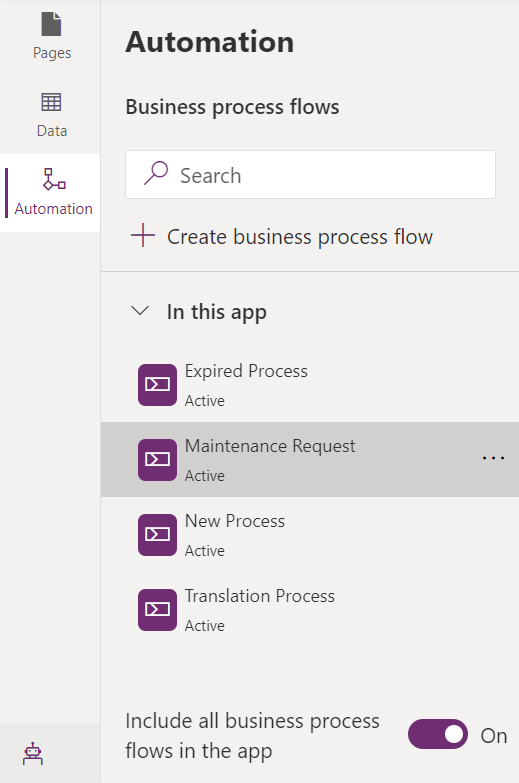The height and width of the screenshot is (783, 519).
Task: Click the New Process flow icon
Action: coord(157,534)
